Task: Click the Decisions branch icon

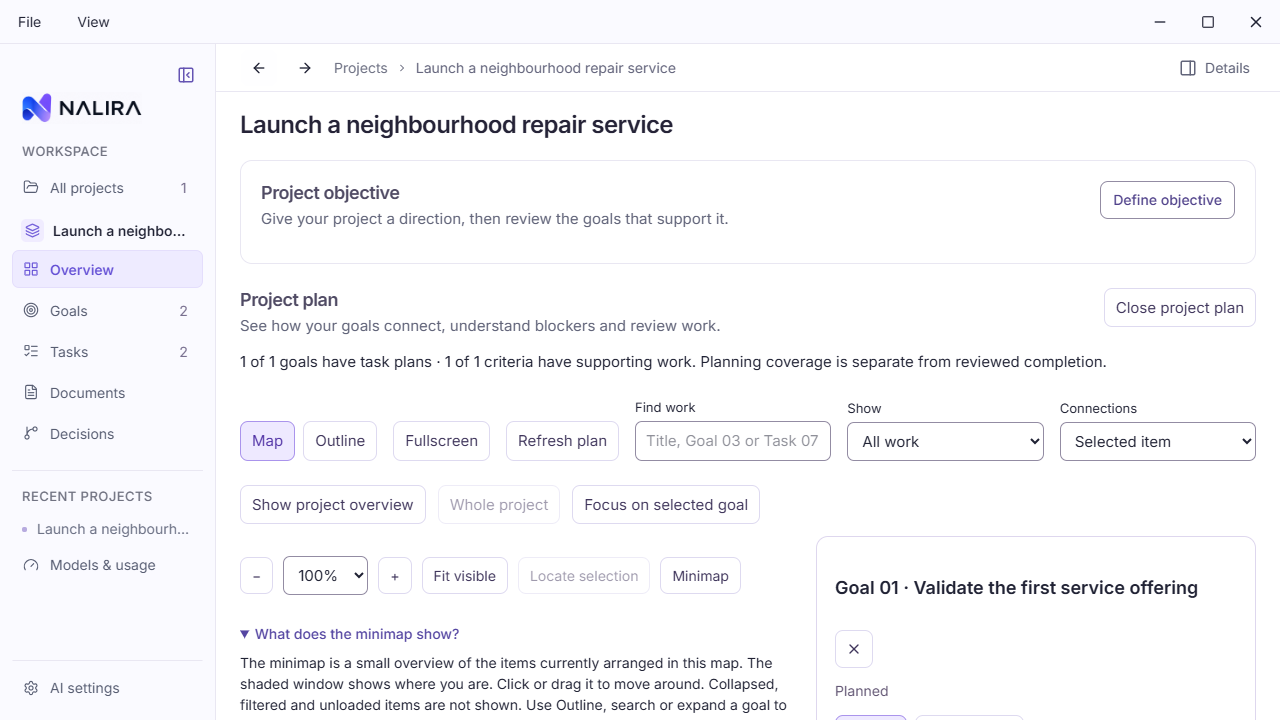Action: (x=31, y=434)
